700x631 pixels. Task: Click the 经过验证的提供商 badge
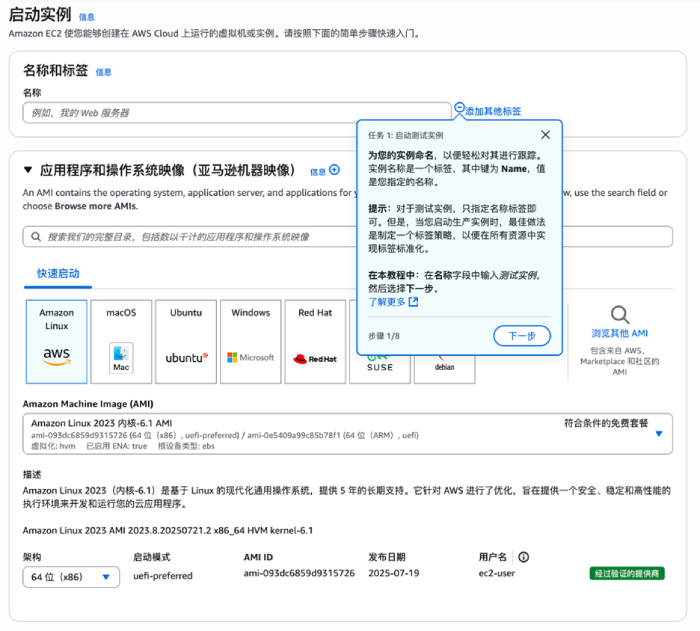pyautogui.click(x=625, y=573)
